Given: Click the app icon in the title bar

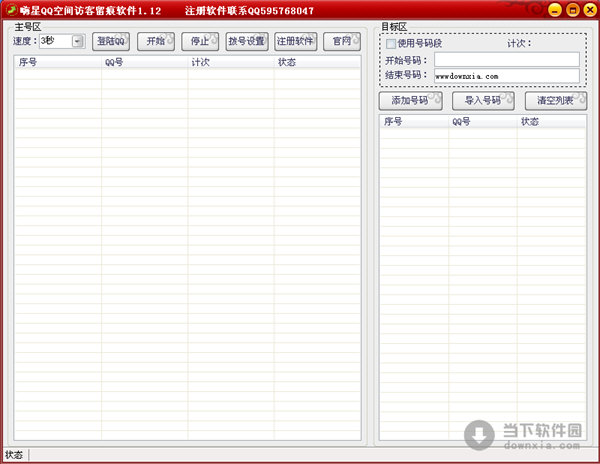Looking at the screenshot, I should click(10, 9).
